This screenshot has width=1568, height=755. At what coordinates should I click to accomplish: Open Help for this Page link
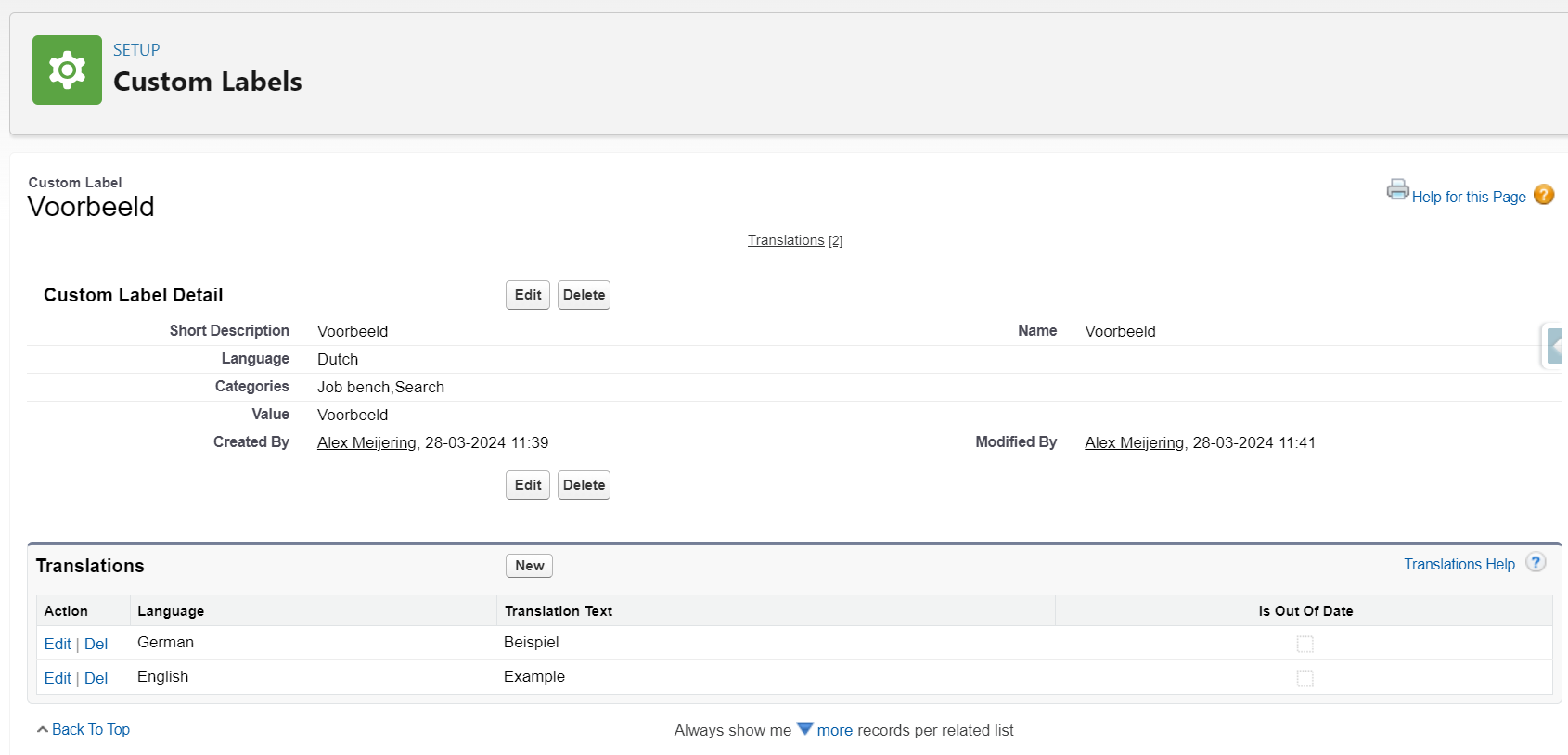tap(1468, 197)
